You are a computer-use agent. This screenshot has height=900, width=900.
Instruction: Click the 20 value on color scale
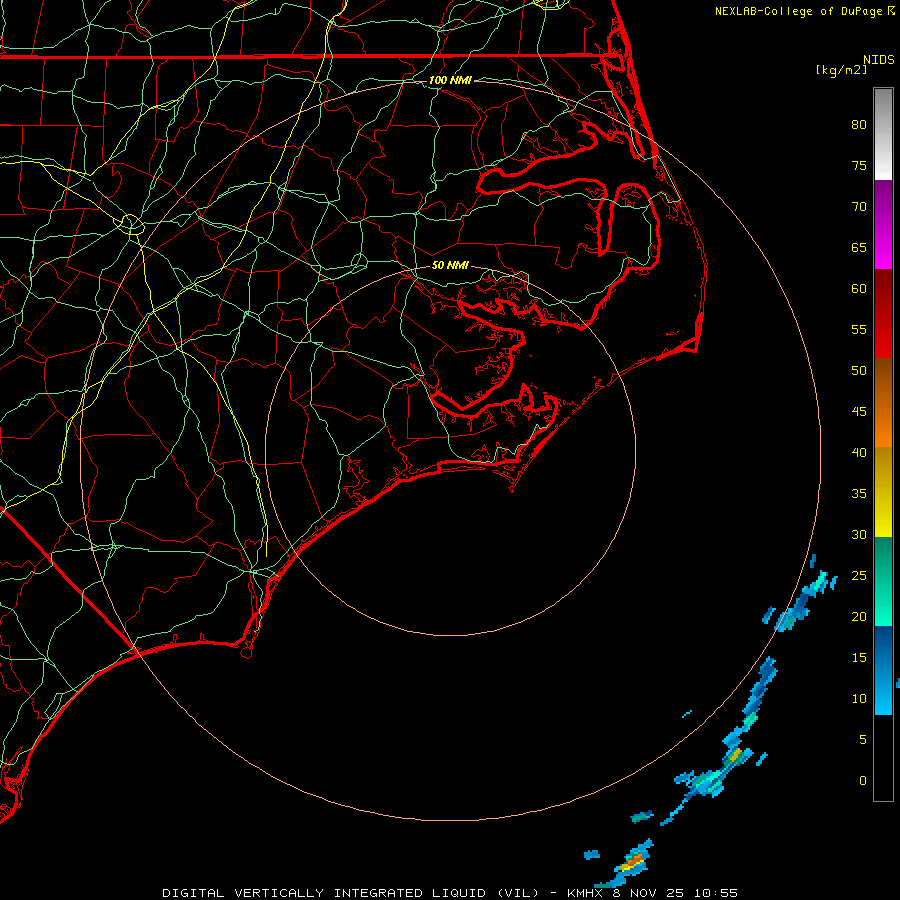859,616
